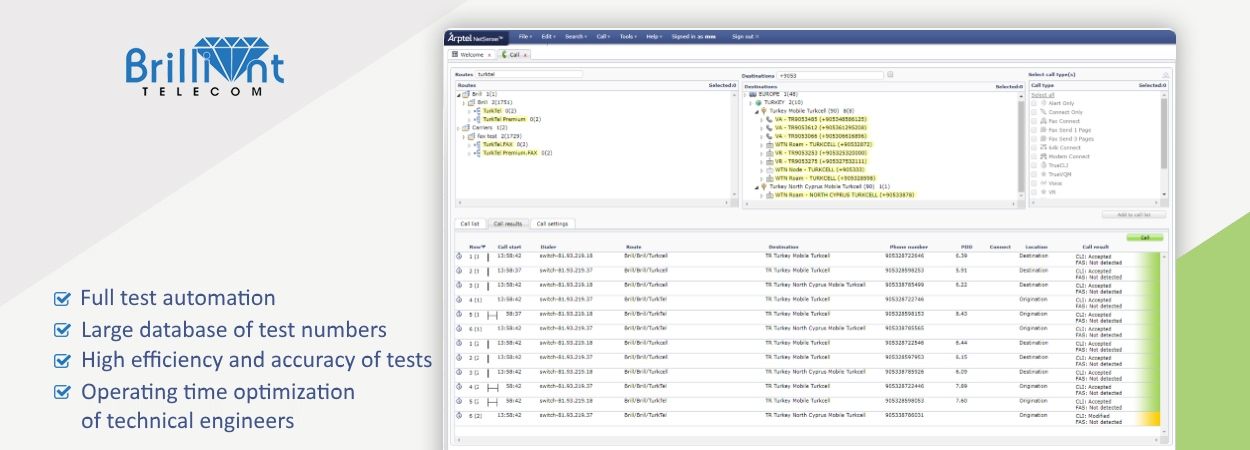Click the Modem Connect call type icon

pyautogui.click(x=1043, y=157)
